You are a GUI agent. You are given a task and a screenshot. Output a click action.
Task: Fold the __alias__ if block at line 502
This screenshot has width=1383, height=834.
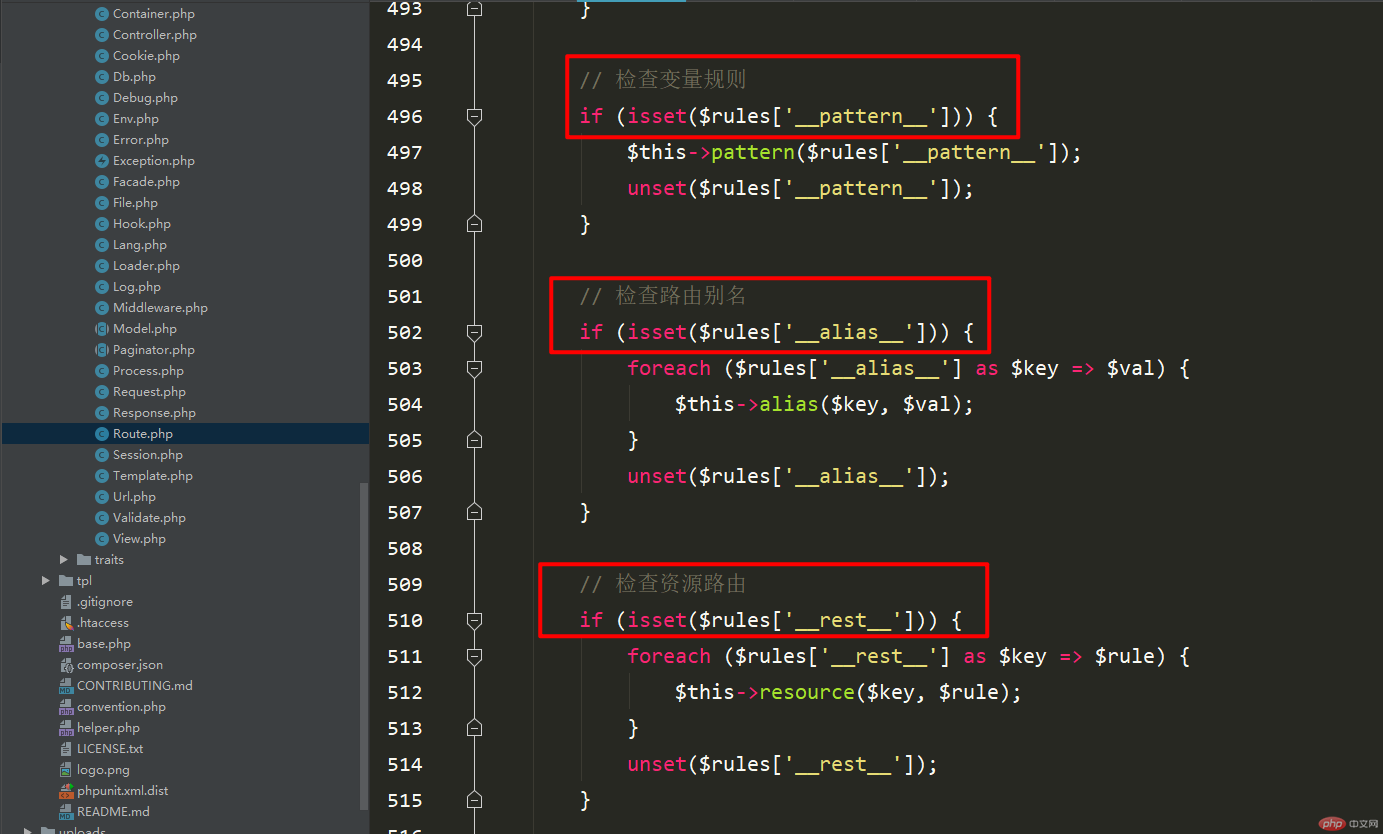coord(475,332)
